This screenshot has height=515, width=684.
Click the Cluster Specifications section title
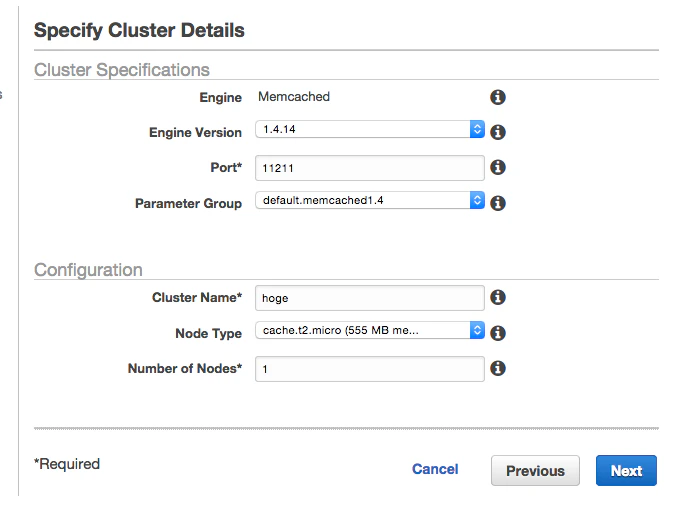(x=122, y=70)
